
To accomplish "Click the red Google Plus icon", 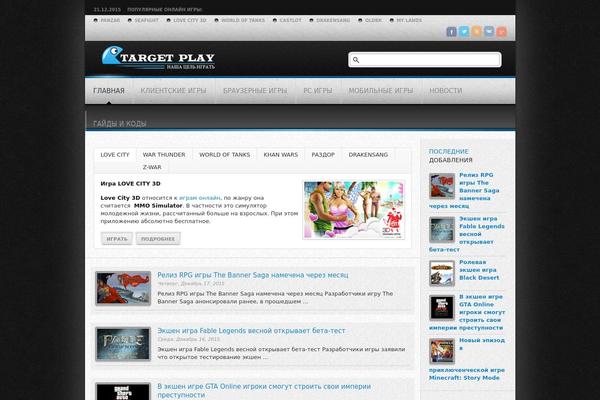I will [502, 32].
